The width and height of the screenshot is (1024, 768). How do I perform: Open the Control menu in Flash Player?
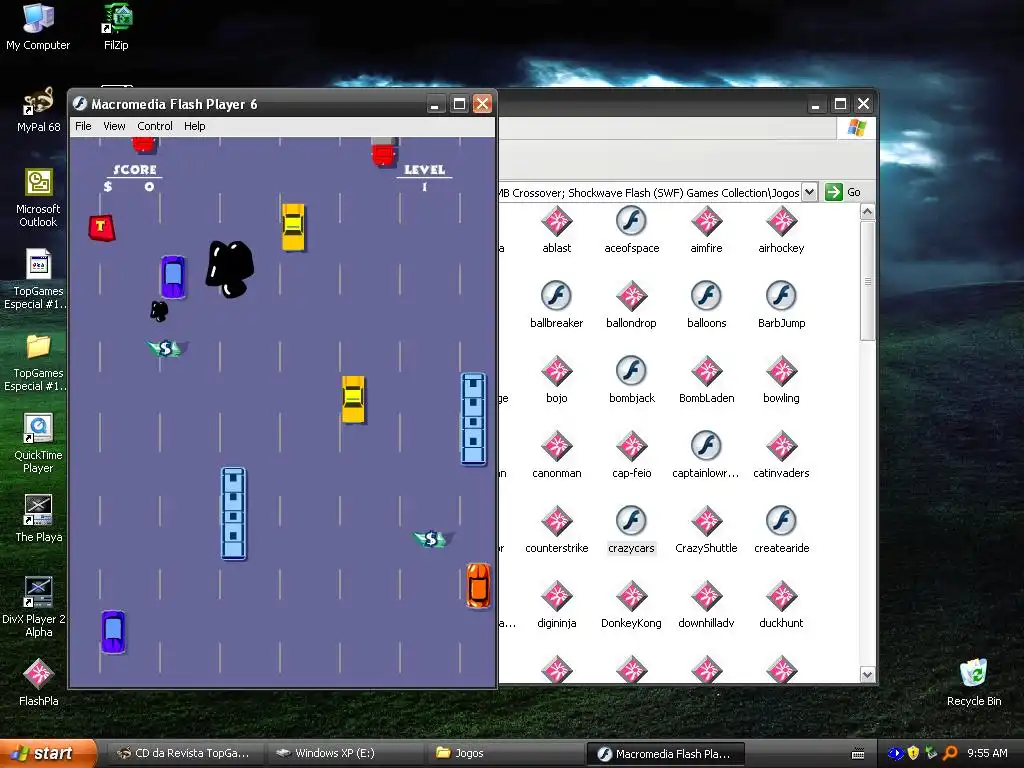coord(155,126)
